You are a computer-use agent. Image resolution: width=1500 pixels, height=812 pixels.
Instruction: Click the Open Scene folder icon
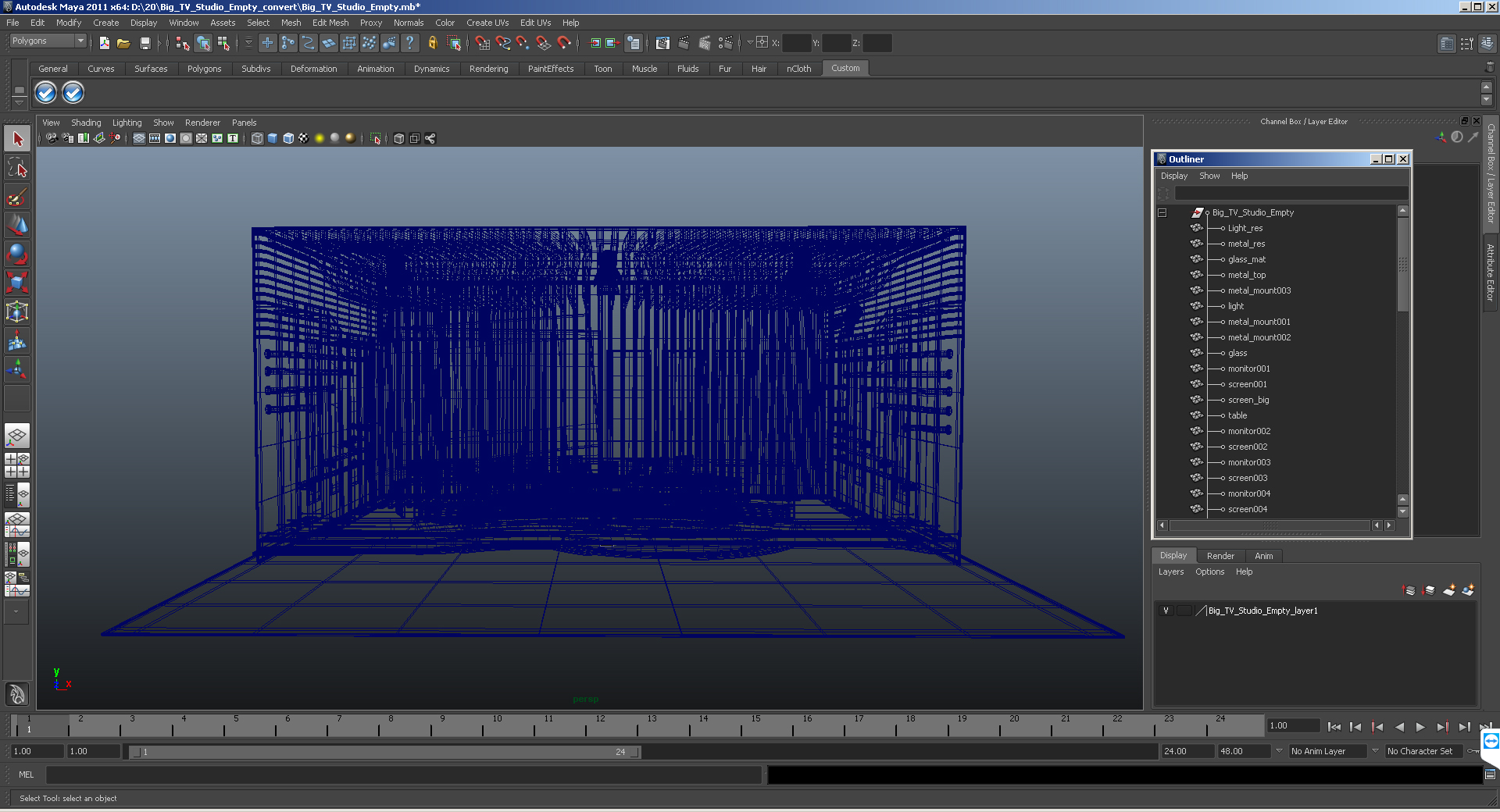123,43
